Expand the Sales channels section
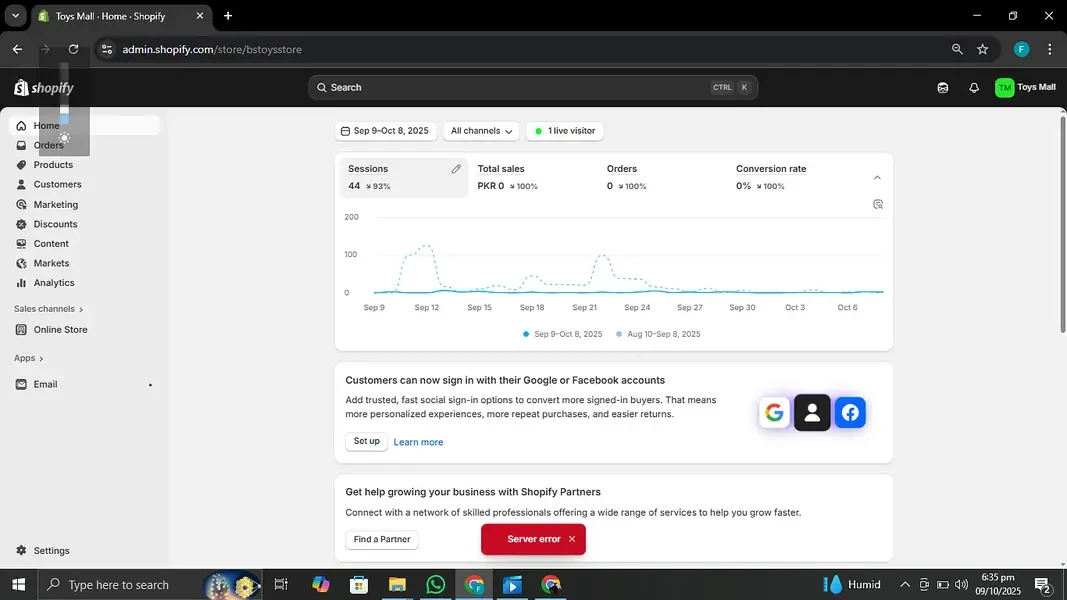 point(49,309)
